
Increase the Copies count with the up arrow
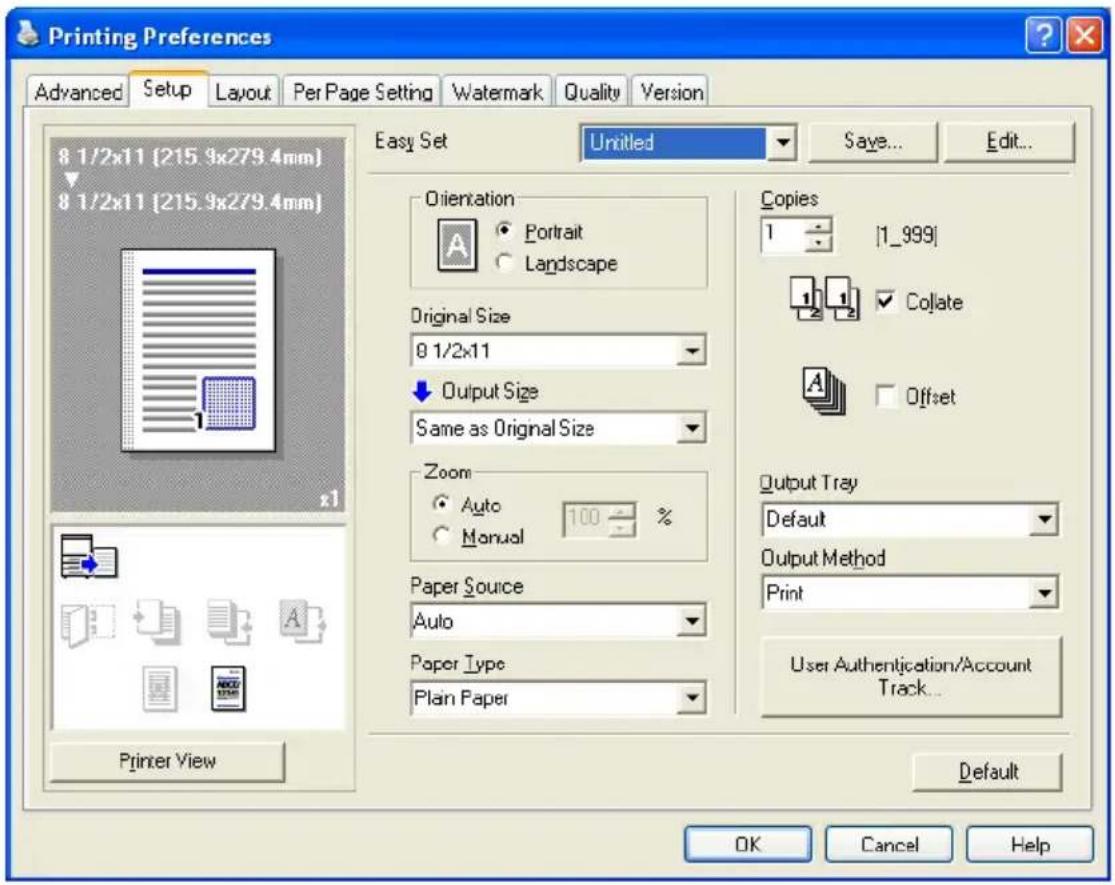pos(819,227)
